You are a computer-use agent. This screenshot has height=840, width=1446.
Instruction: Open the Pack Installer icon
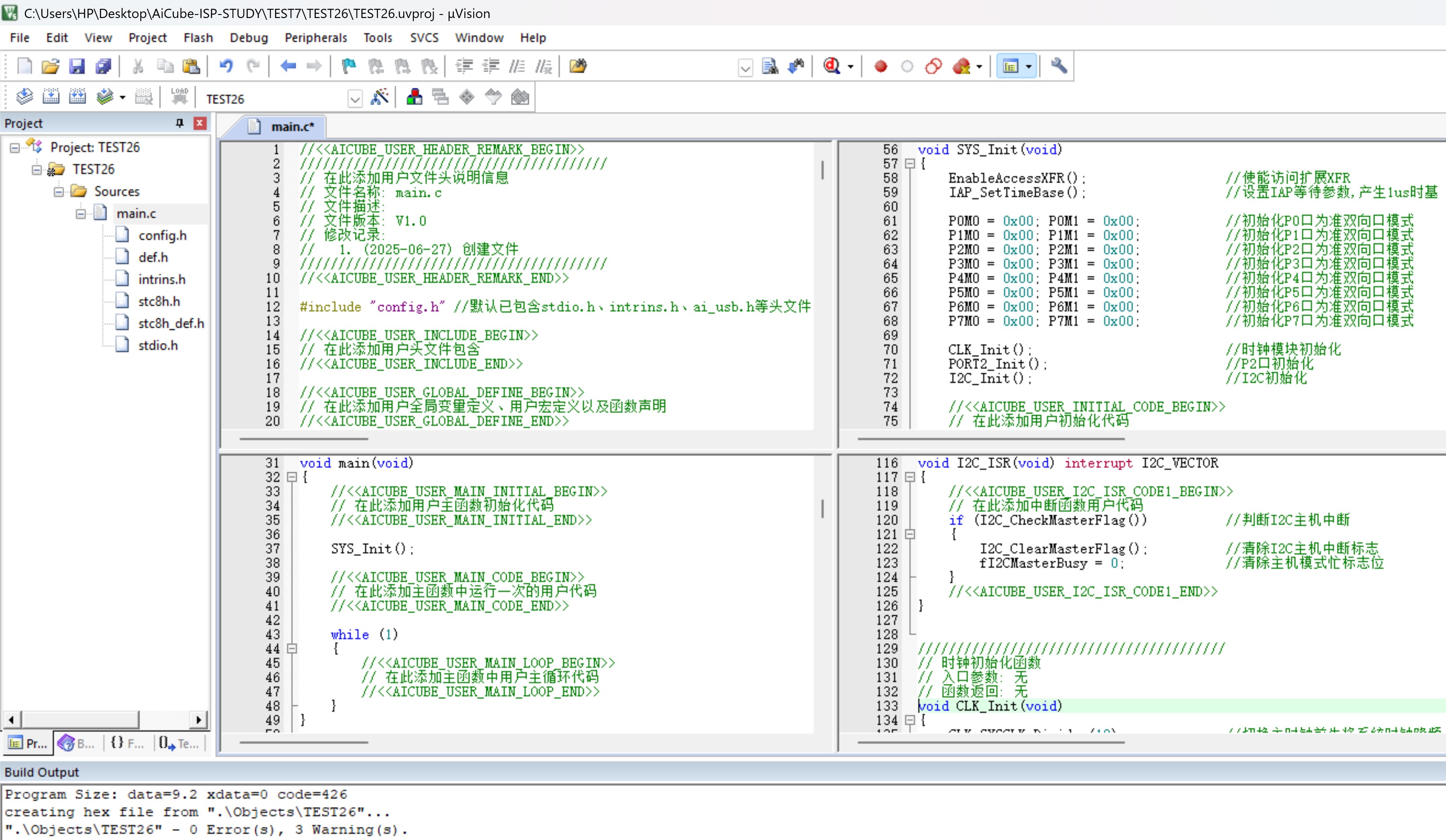pos(520,98)
